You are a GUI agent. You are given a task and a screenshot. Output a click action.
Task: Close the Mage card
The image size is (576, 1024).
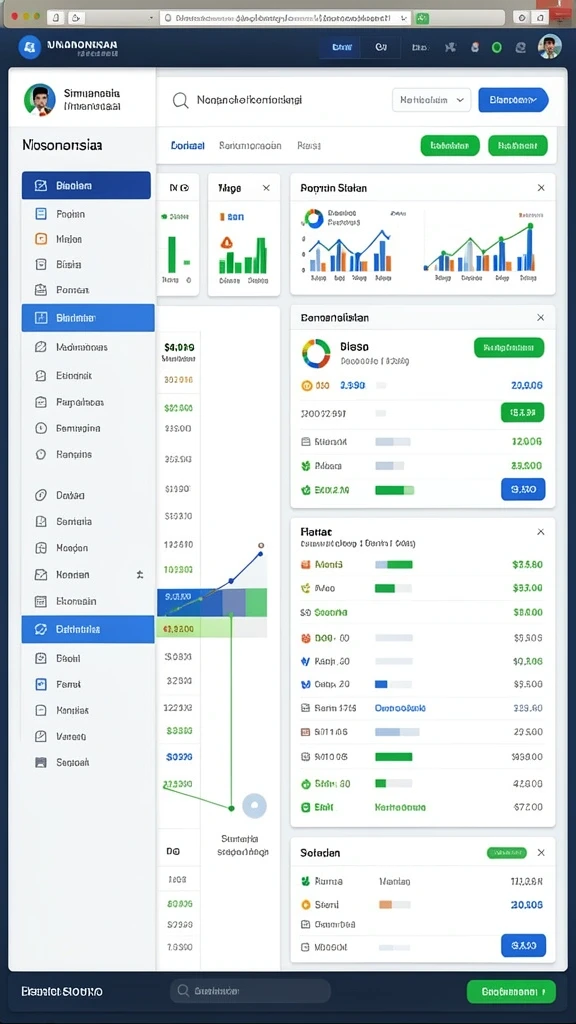click(266, 188)
